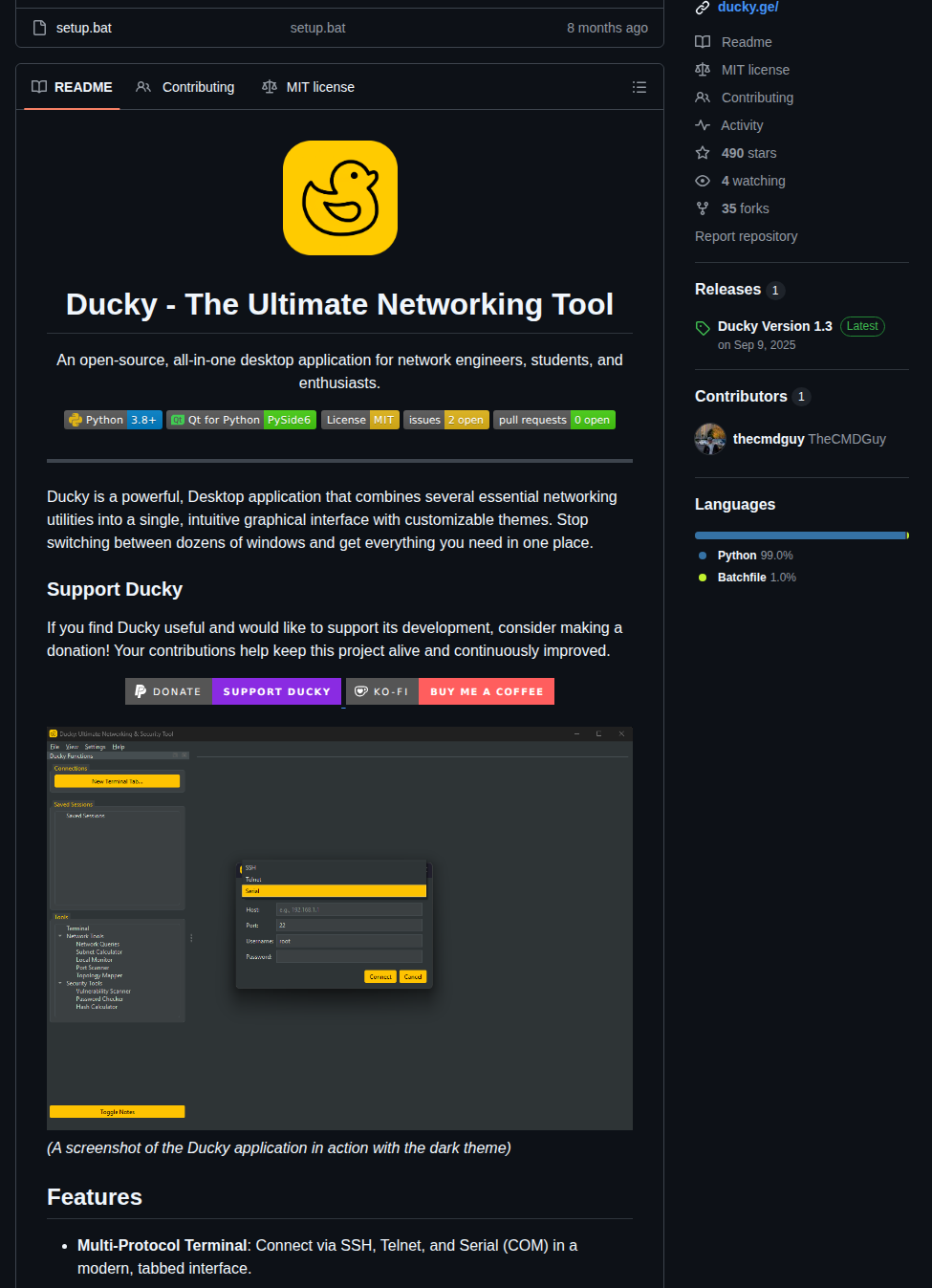Click the Support Ducky heading

pyautogui.click(x=115, y=589)
